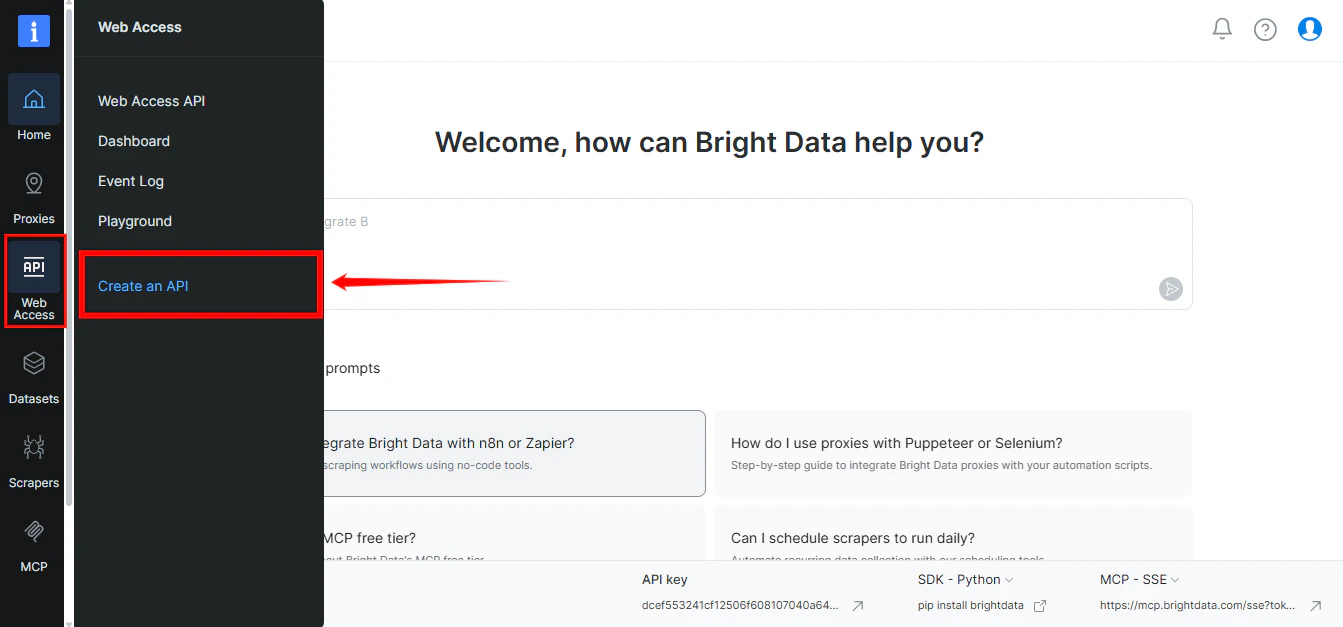Open the notifications bell
Image resolution: width=1343 pixels, height=627 pixels.
pos(1221,29)
